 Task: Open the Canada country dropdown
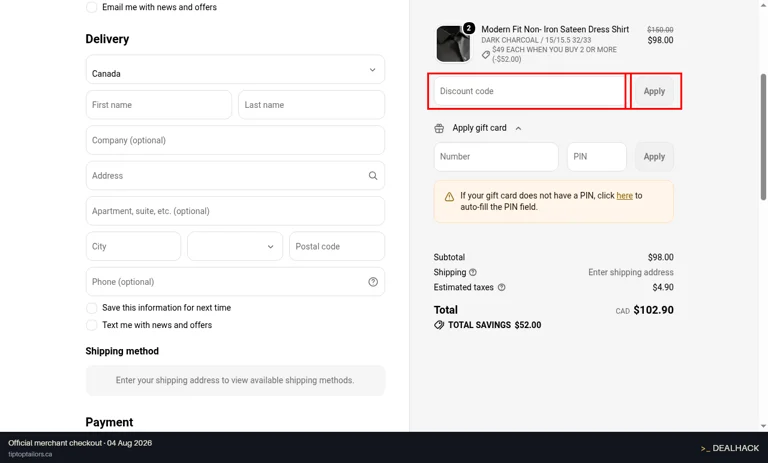(235, 70)
